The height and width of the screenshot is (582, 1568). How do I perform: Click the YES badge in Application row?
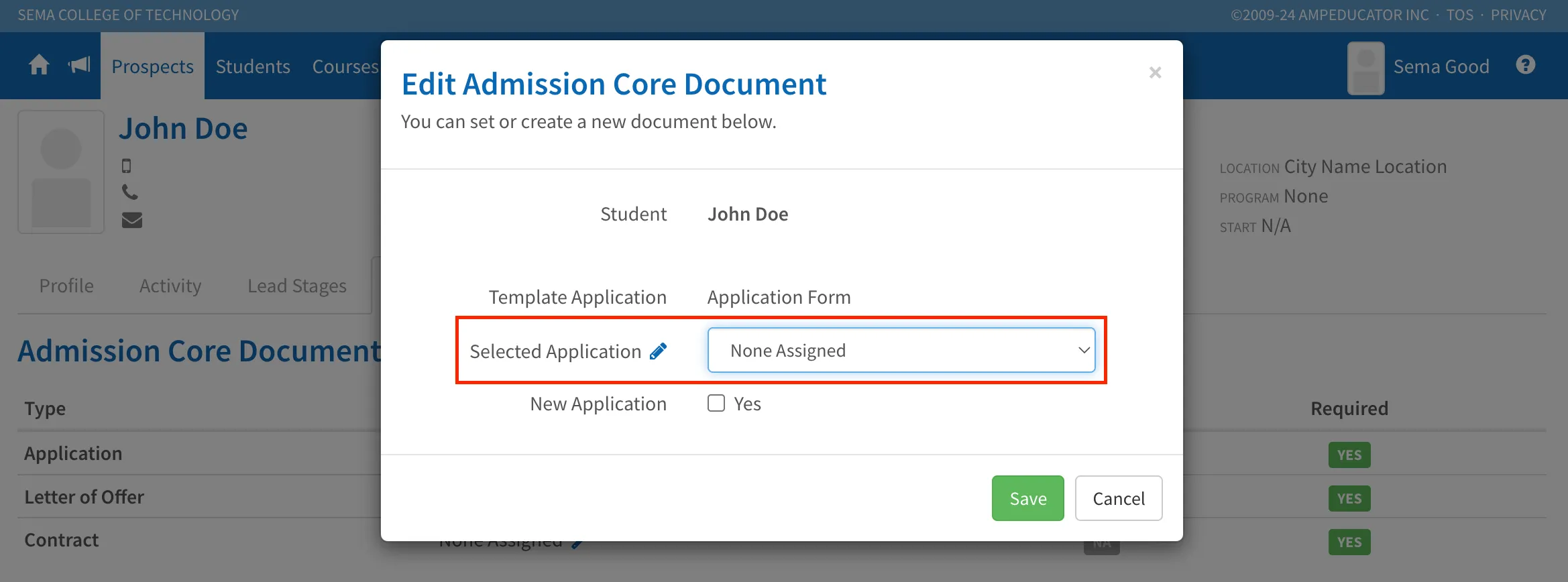[x=1349, y=455]
